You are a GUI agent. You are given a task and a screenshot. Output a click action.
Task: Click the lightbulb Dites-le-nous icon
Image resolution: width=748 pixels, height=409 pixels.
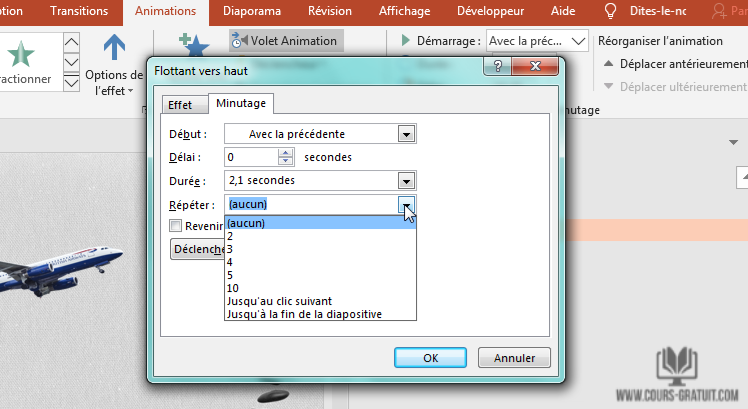(610, 12)
